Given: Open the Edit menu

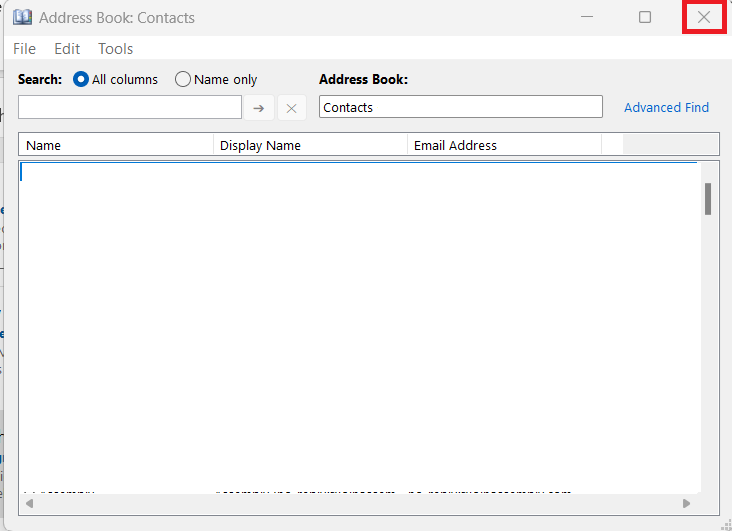Looking at the screenshot, I should tap(67, 49).
